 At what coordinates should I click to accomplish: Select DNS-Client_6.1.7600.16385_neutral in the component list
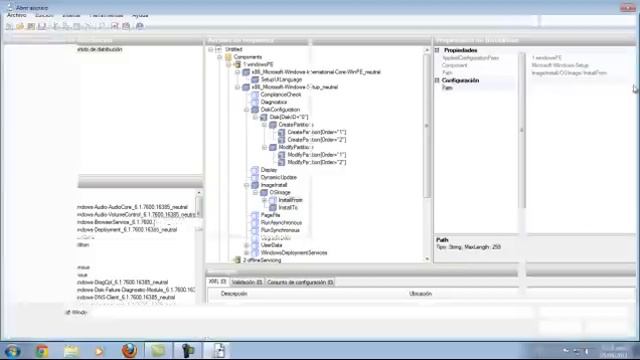tap(126, 298)
